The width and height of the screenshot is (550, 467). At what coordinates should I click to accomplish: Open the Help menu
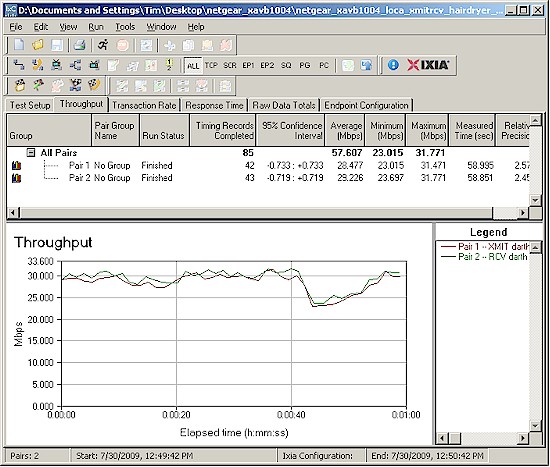pyautogui.click(x=196, y=27)
